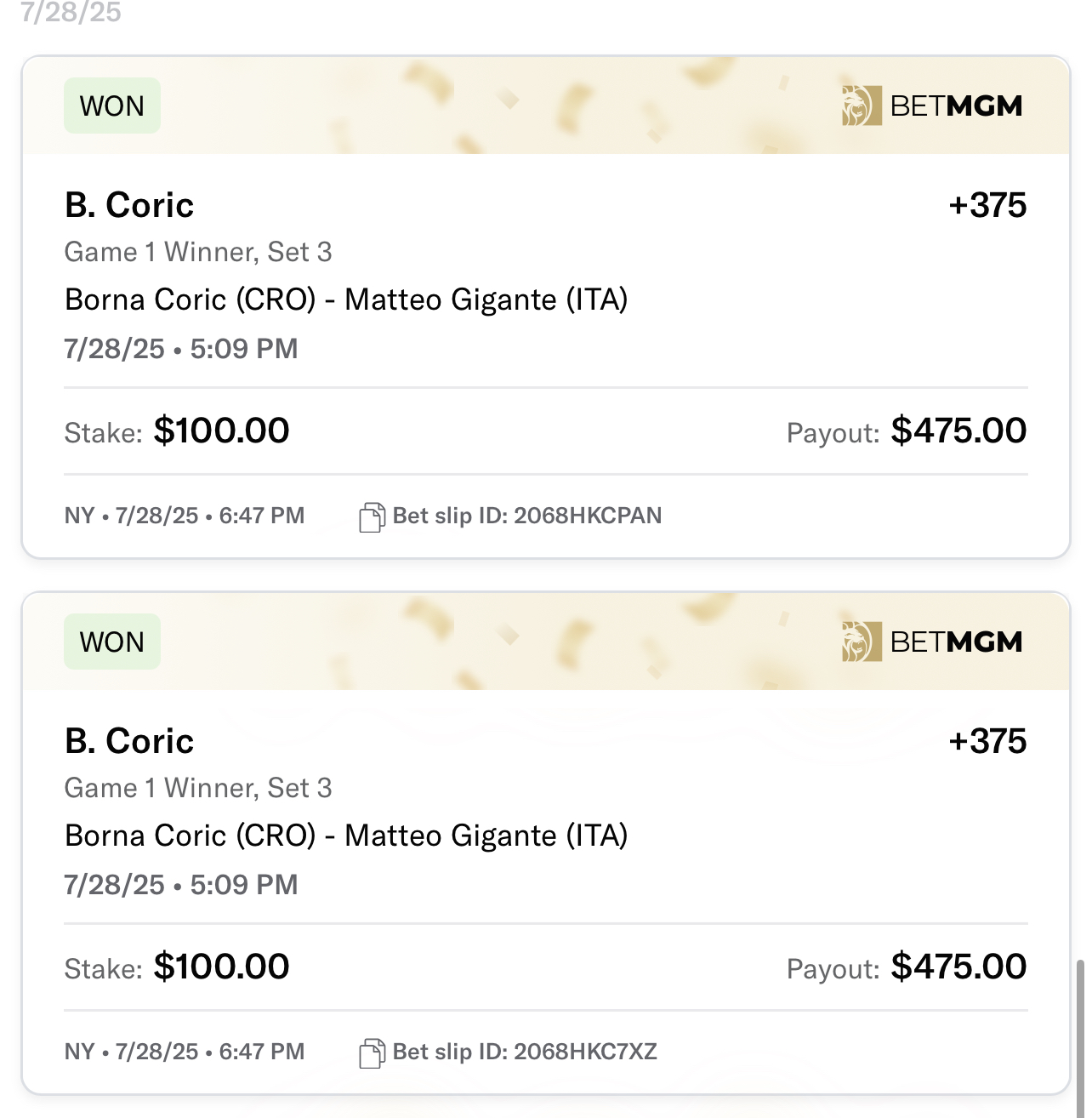The height and width of the screenshot is (1118, 1092).
Task: Copy bet slip ID 2068HKCPAN icon
Action: (x=372, y=516)
